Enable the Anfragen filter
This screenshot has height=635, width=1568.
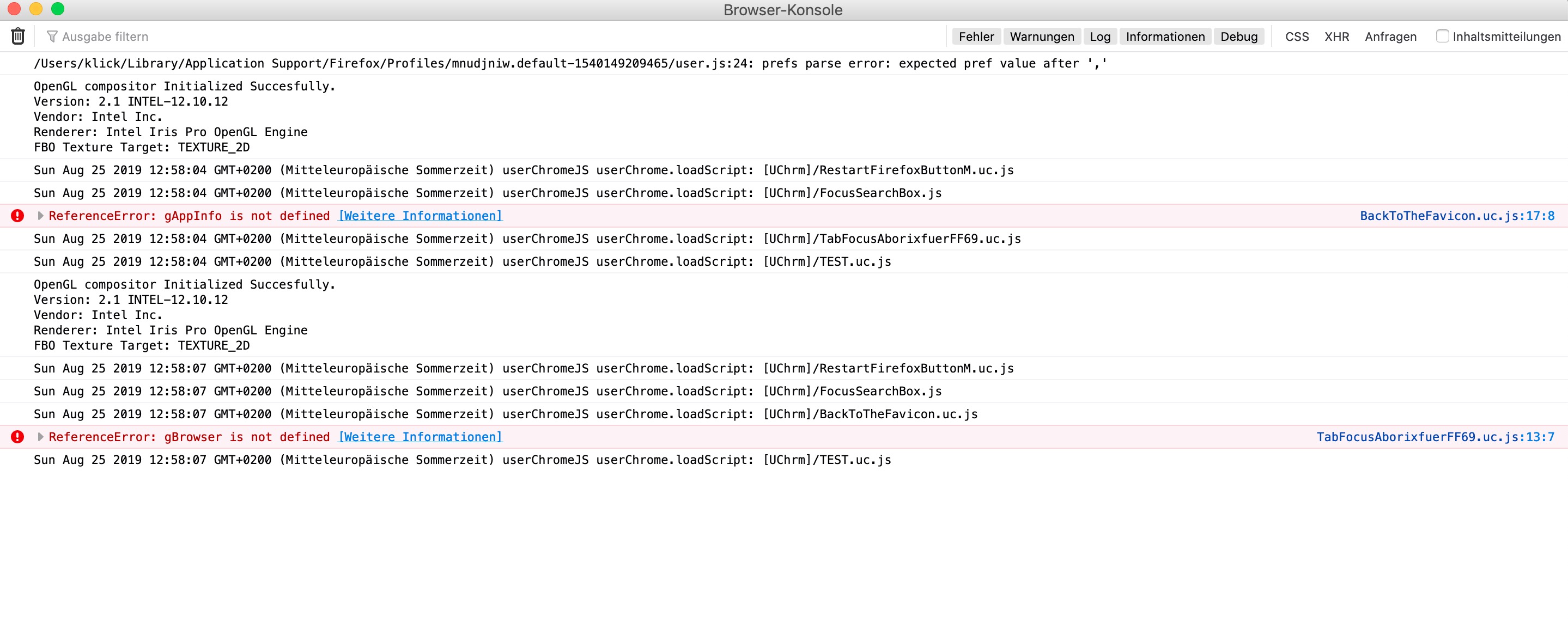click(x=1390, y=36)
